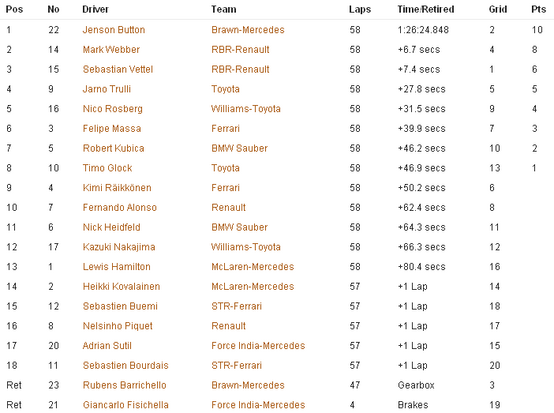Open the Giancarlo Fisichella link
The image size is (554, 413).
(125, 405)
